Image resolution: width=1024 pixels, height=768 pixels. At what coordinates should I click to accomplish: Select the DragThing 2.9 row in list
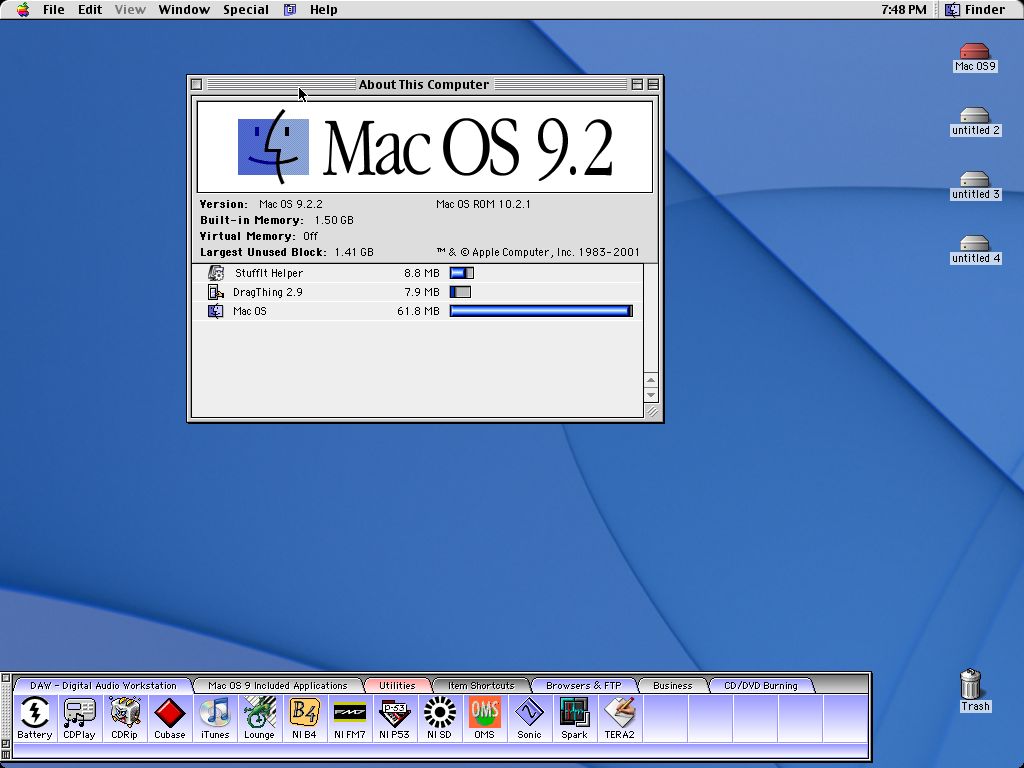pyautogui.click(x=267, y=292)
